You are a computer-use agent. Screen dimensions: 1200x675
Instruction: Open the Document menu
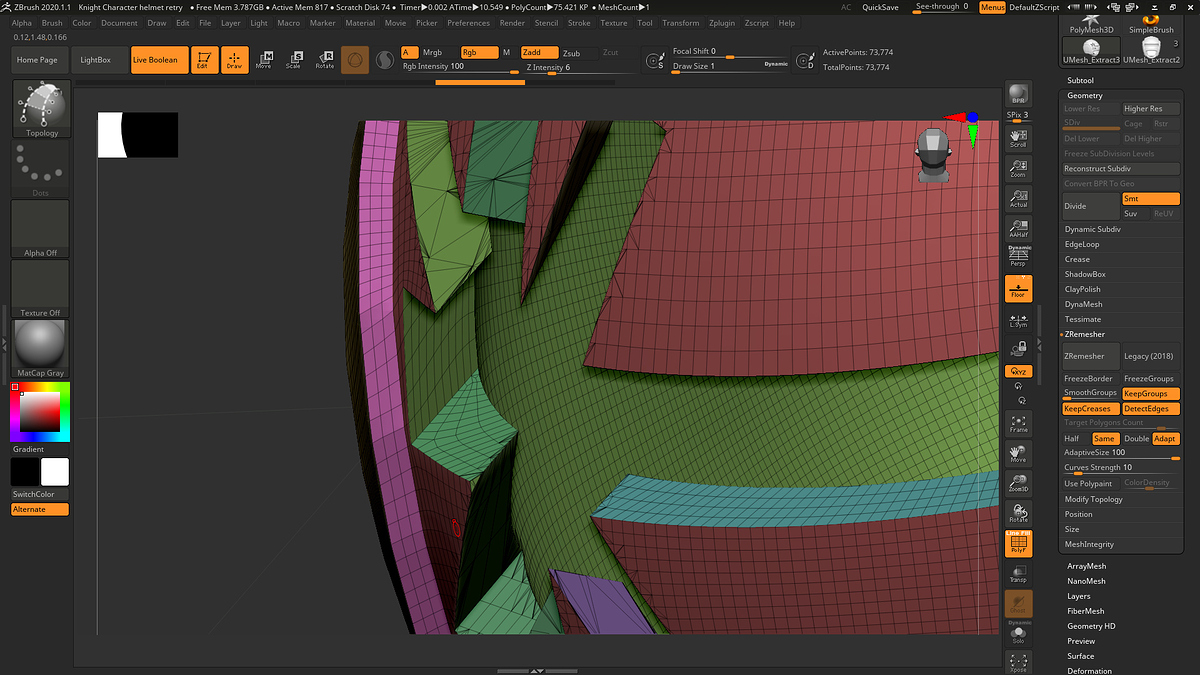[x=119, y=22]
